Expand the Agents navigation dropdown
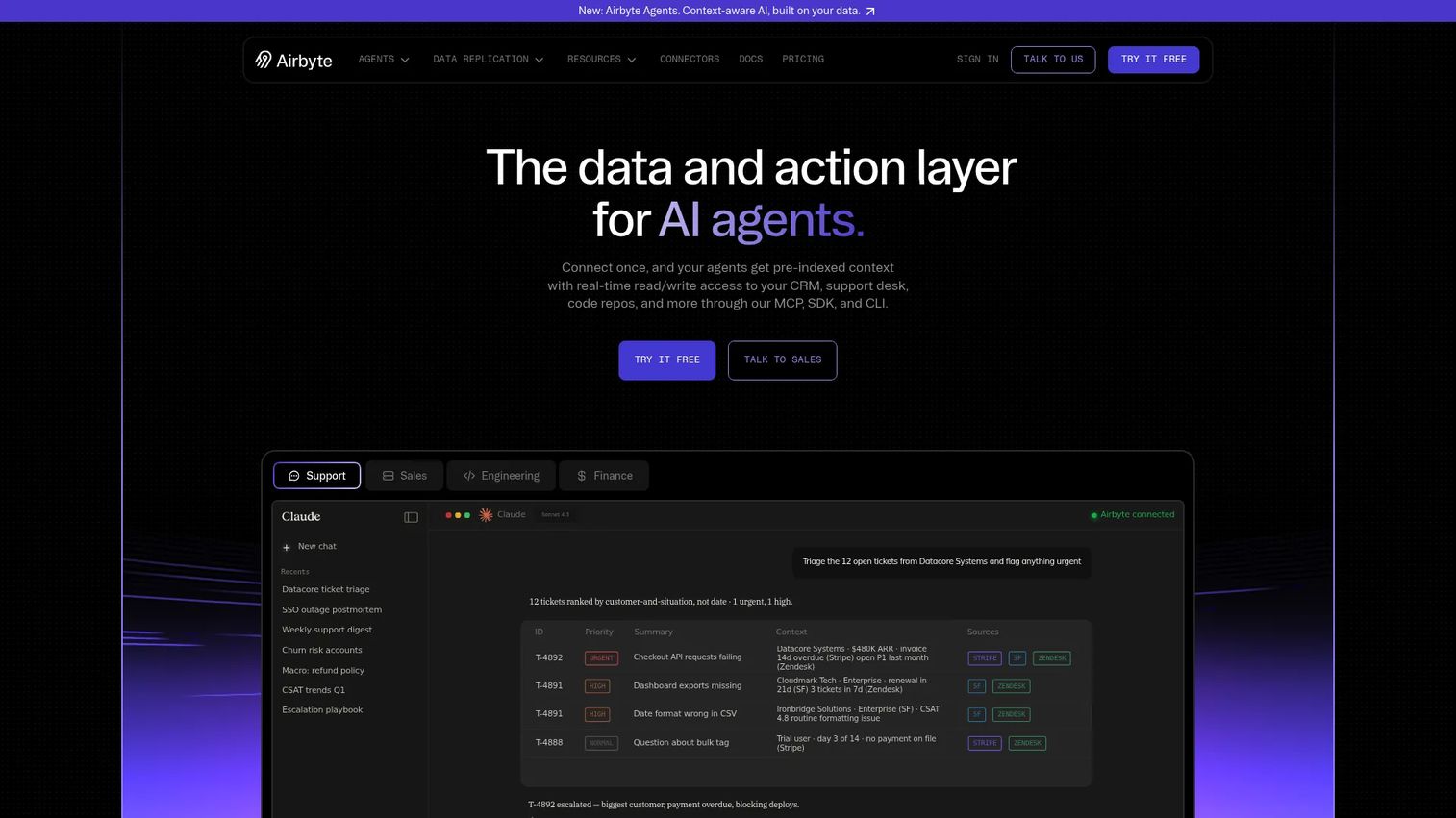This screenshot has width=1456, height=818. pos(384,60)
